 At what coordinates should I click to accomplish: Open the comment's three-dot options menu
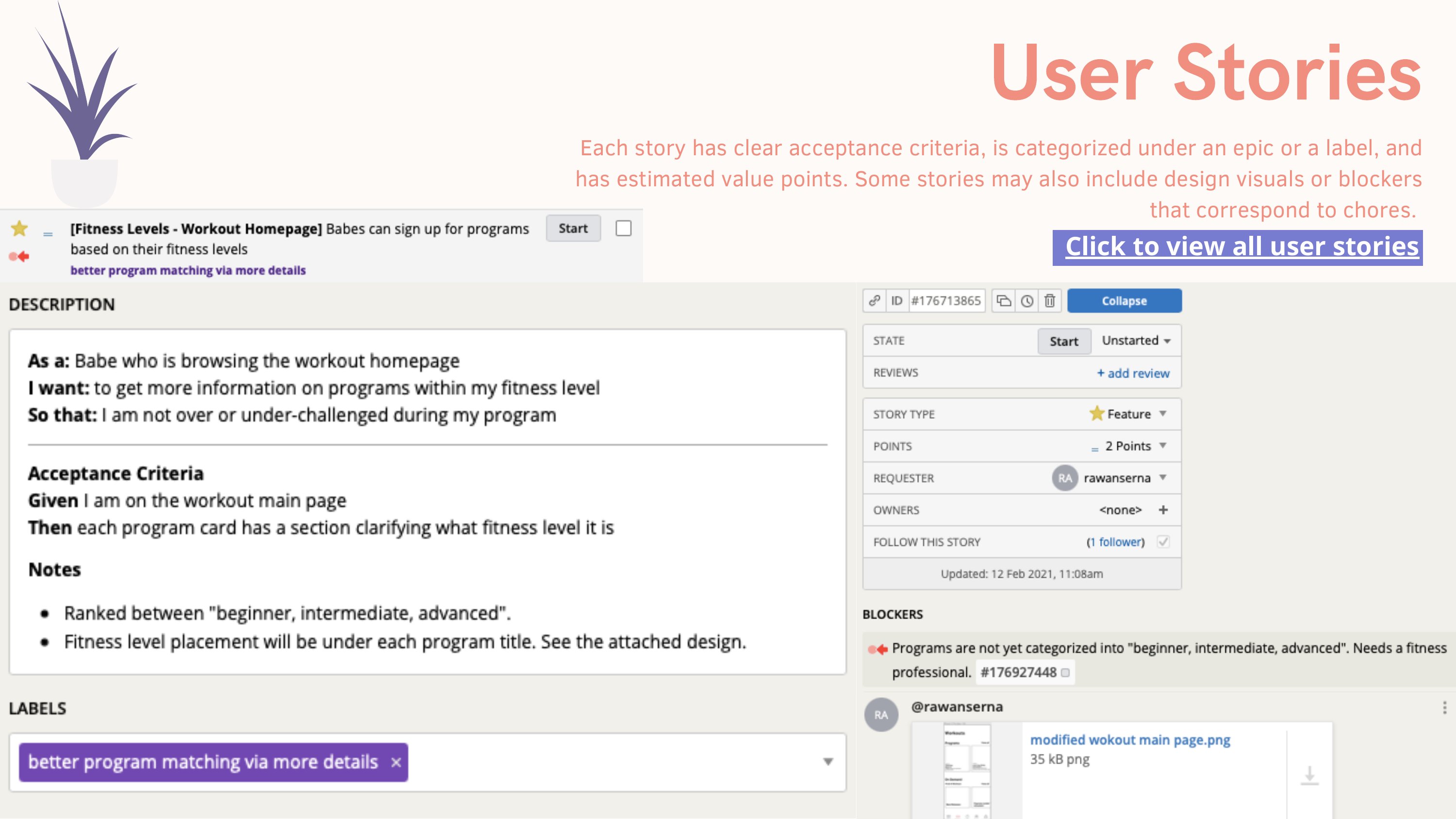1444,708
